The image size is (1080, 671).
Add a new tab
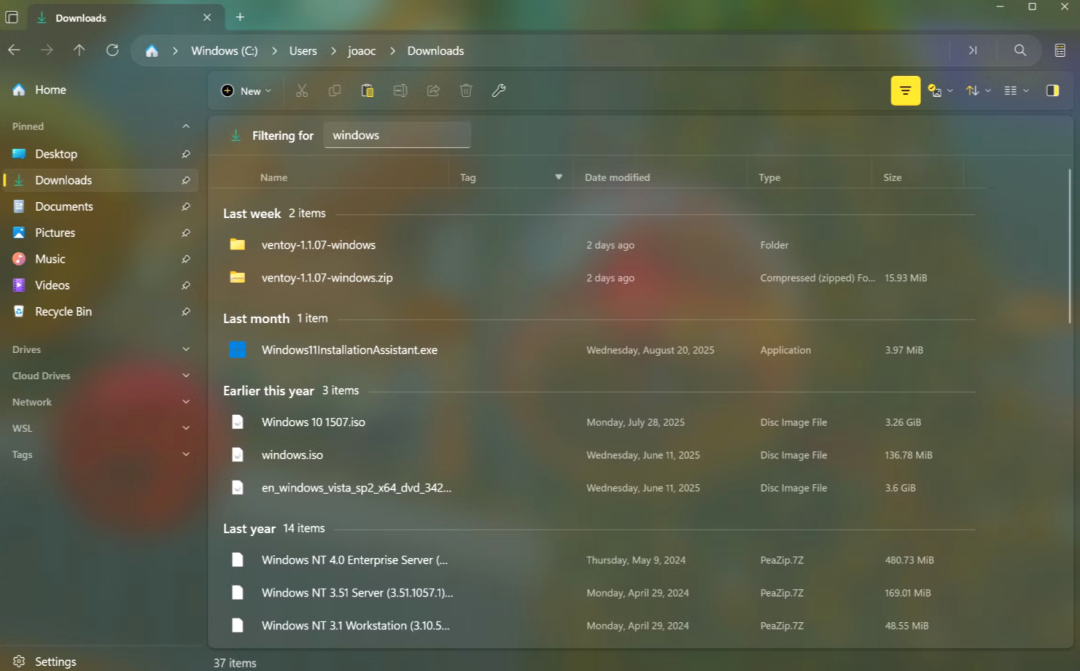click(x=240, y=17)
